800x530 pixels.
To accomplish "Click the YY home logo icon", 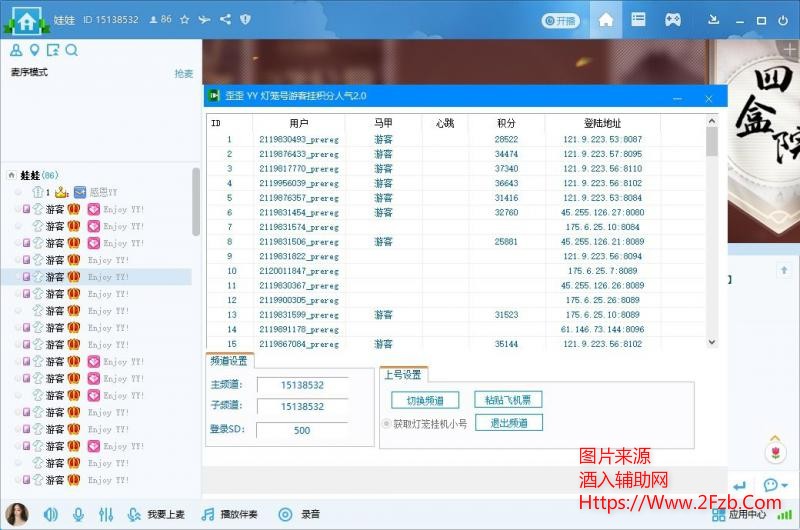I will [x=27, y=20].
